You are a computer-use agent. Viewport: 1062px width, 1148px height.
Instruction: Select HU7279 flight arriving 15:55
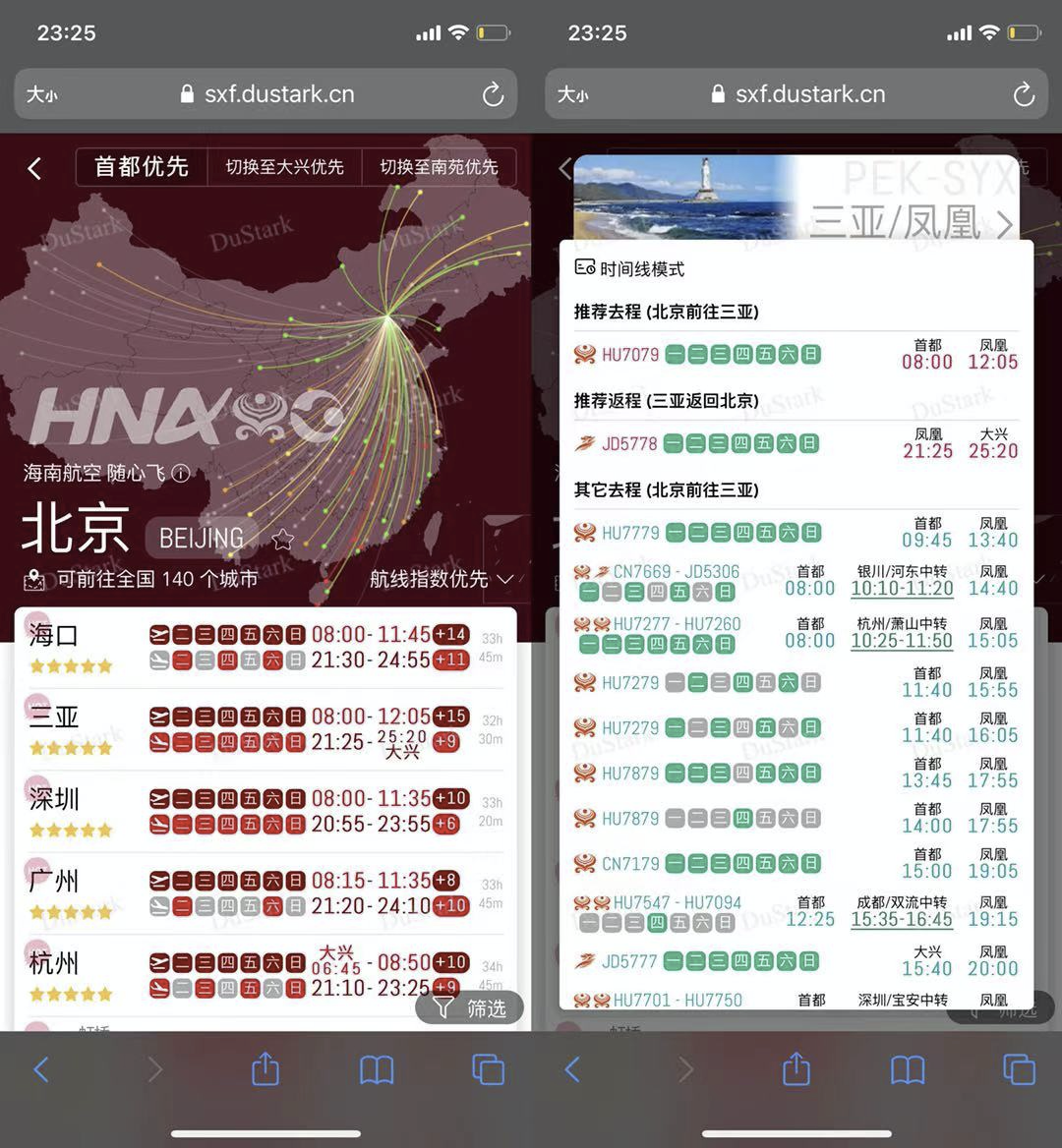[x=796, y=682]
